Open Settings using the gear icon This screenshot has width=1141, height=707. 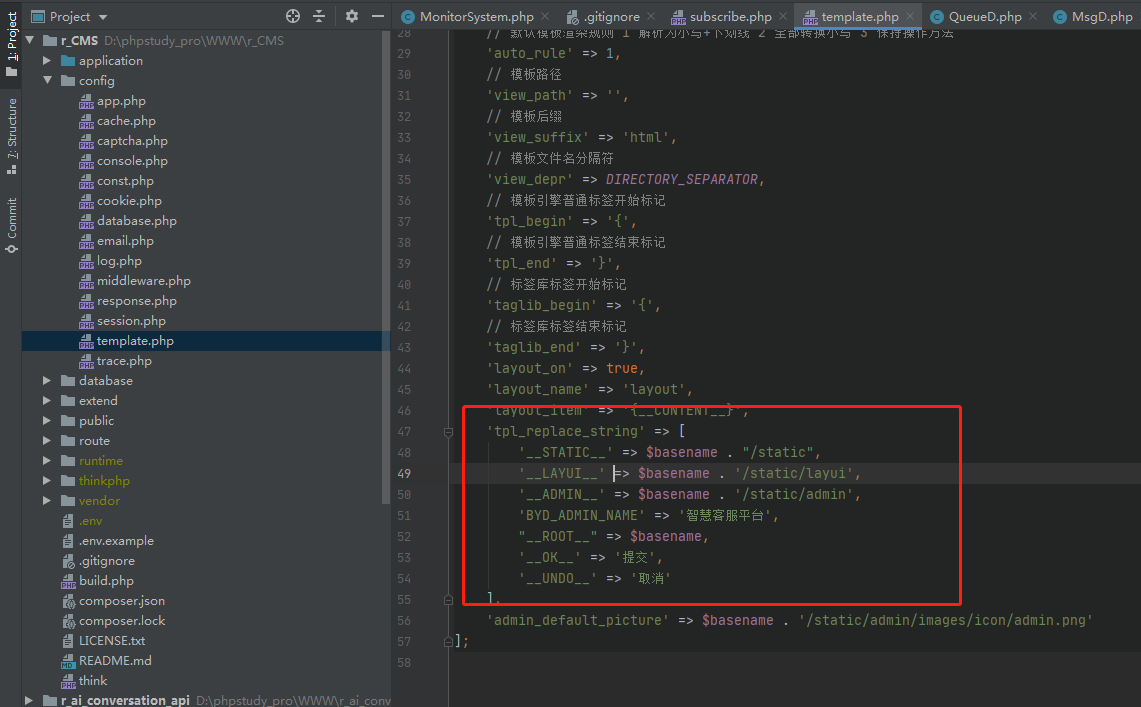[351, 16]
